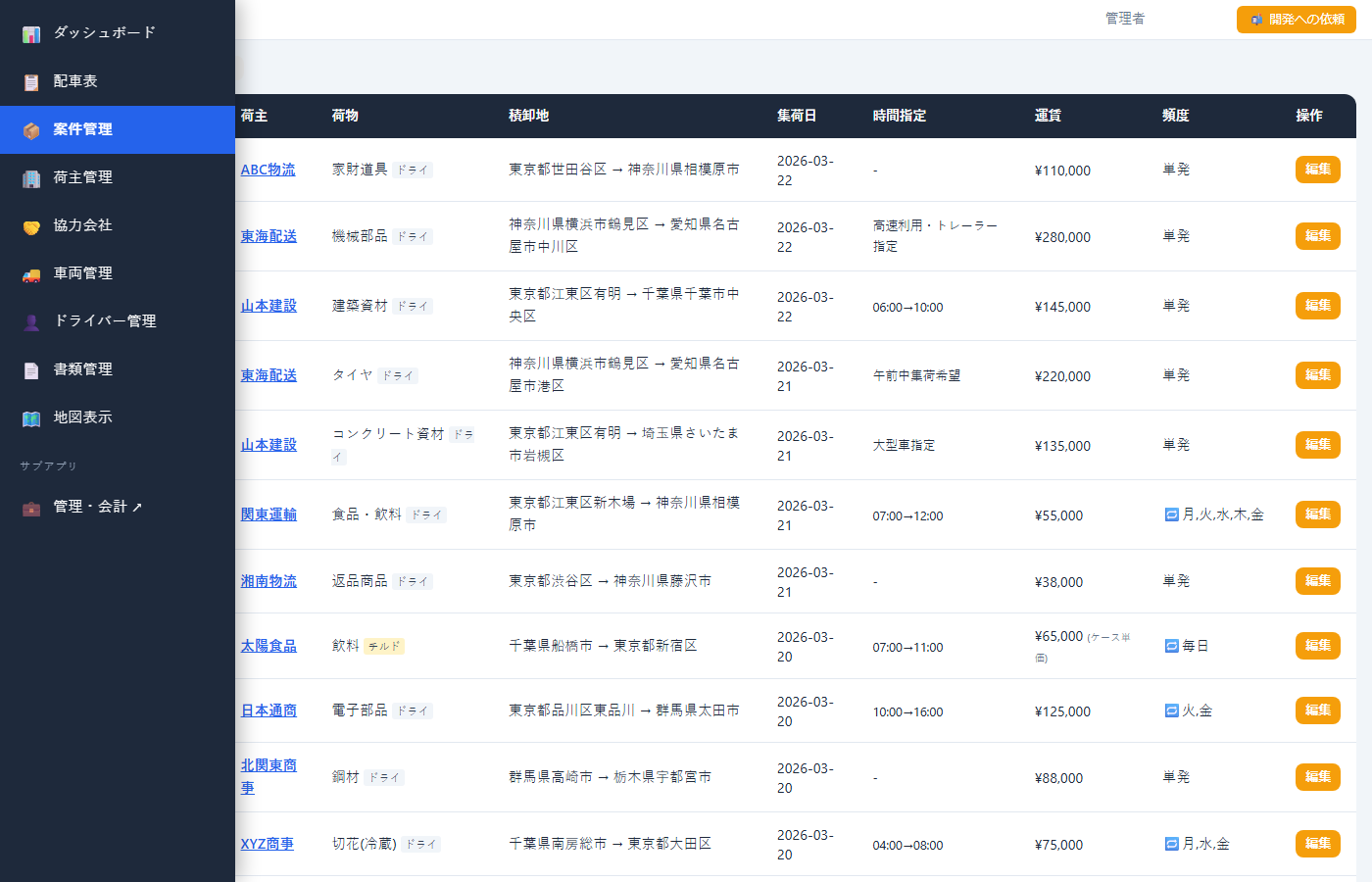The width and height of the screenshot is (1372, 882).
Task: Click 編集 on the XYZ商事 row
Action: pyautogui.click(x=1317, y=843)
